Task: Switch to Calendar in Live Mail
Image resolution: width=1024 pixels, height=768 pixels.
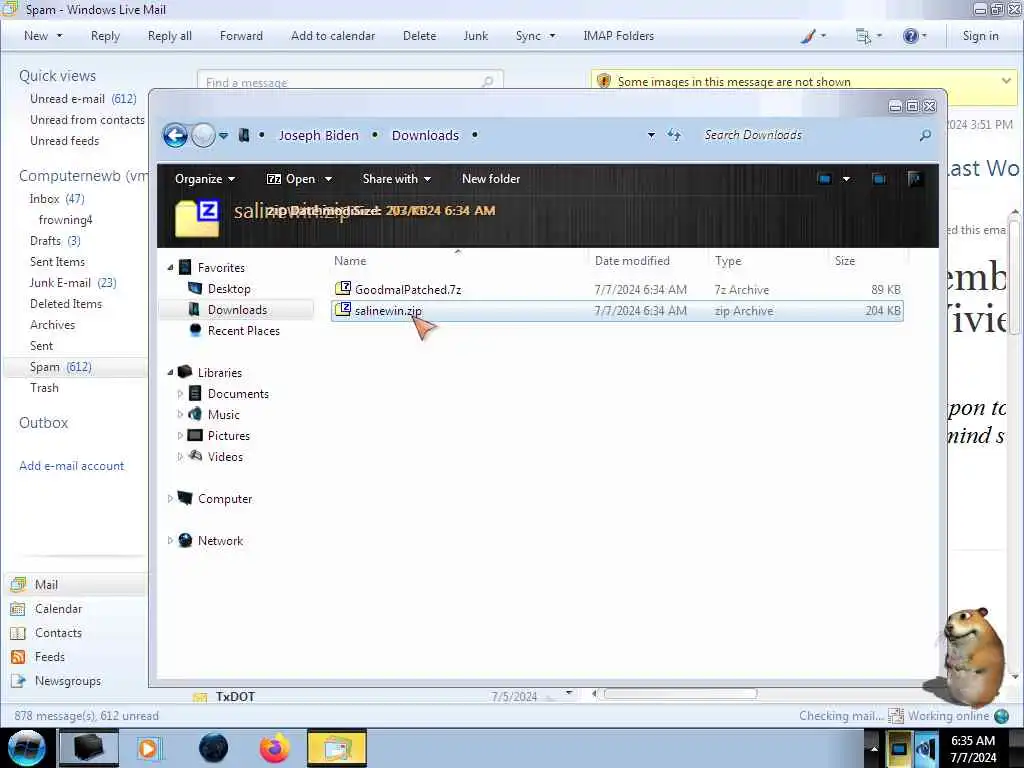Action: (58, 609)
